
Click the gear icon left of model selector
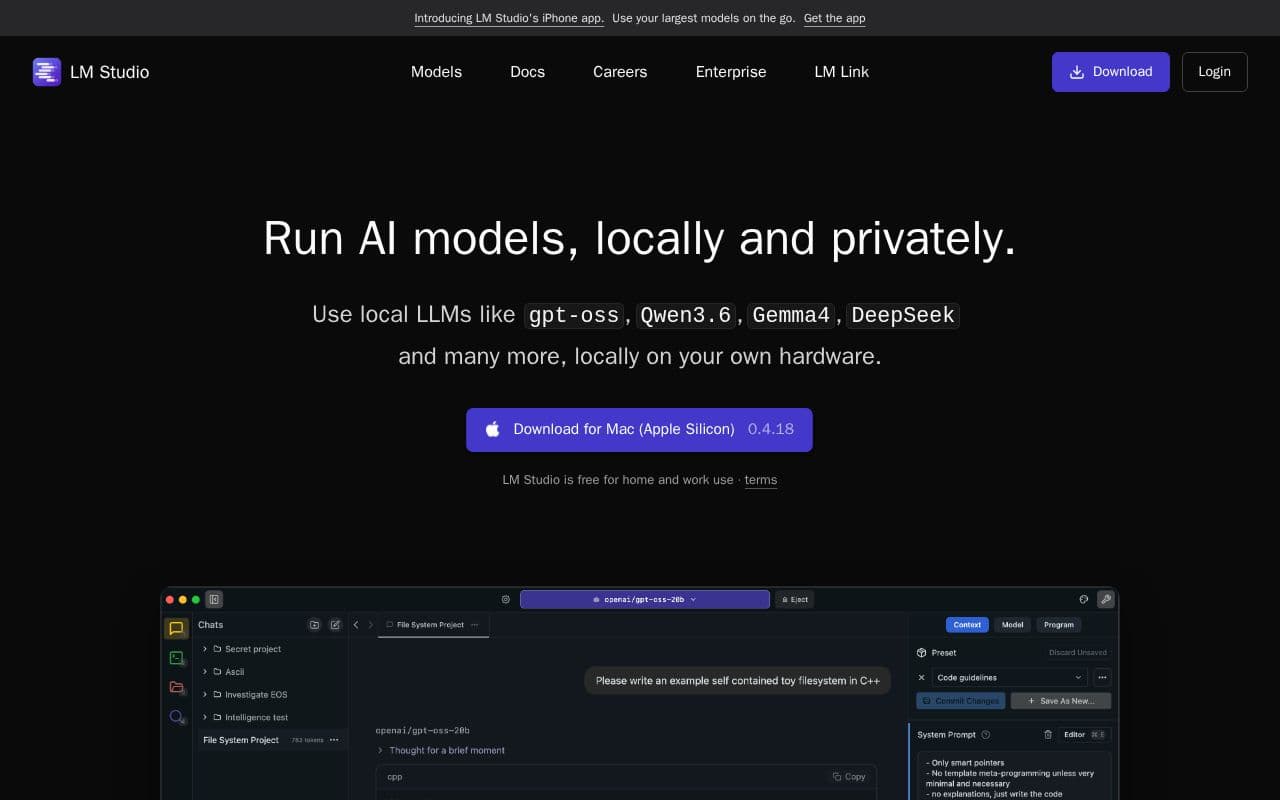pyautogui.click(x=505, y=599)
